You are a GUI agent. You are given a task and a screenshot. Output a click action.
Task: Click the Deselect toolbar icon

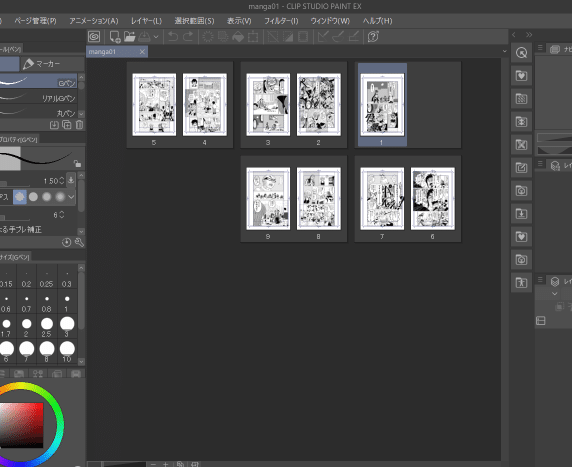[273, 37]
